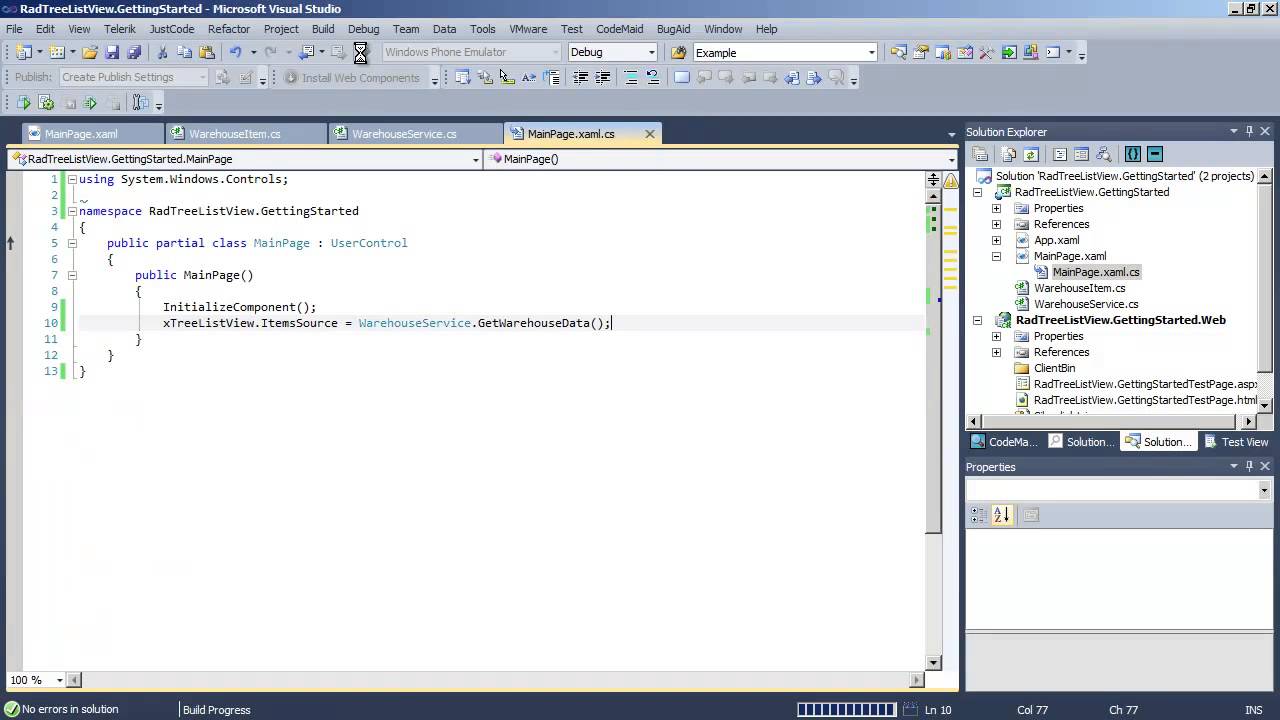The width and height of the screenshot is (1280, 720).
Task: Open the Debug configuration dropdown
Action: pos(612,52)
